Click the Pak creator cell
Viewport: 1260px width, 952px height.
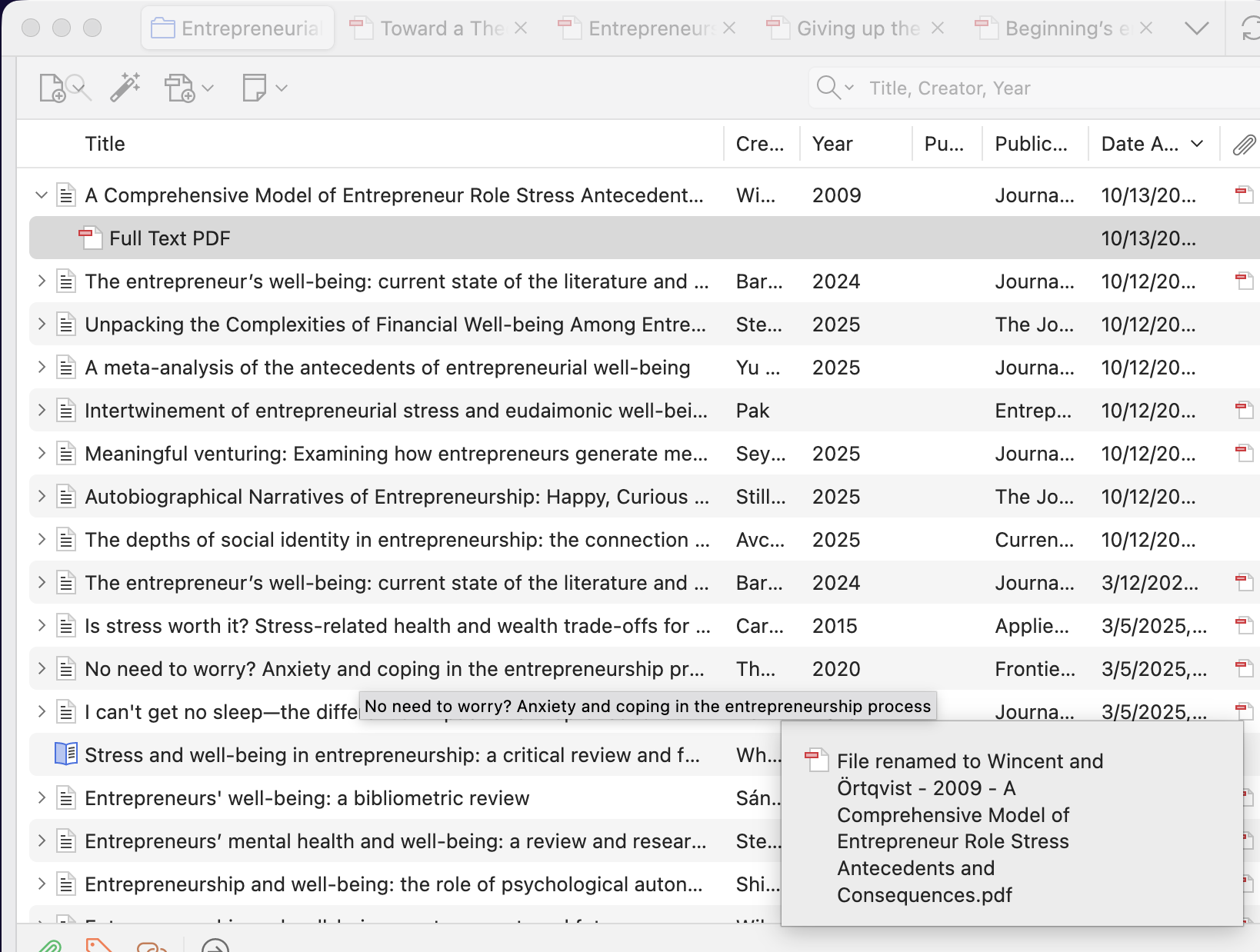coord(752,411)
